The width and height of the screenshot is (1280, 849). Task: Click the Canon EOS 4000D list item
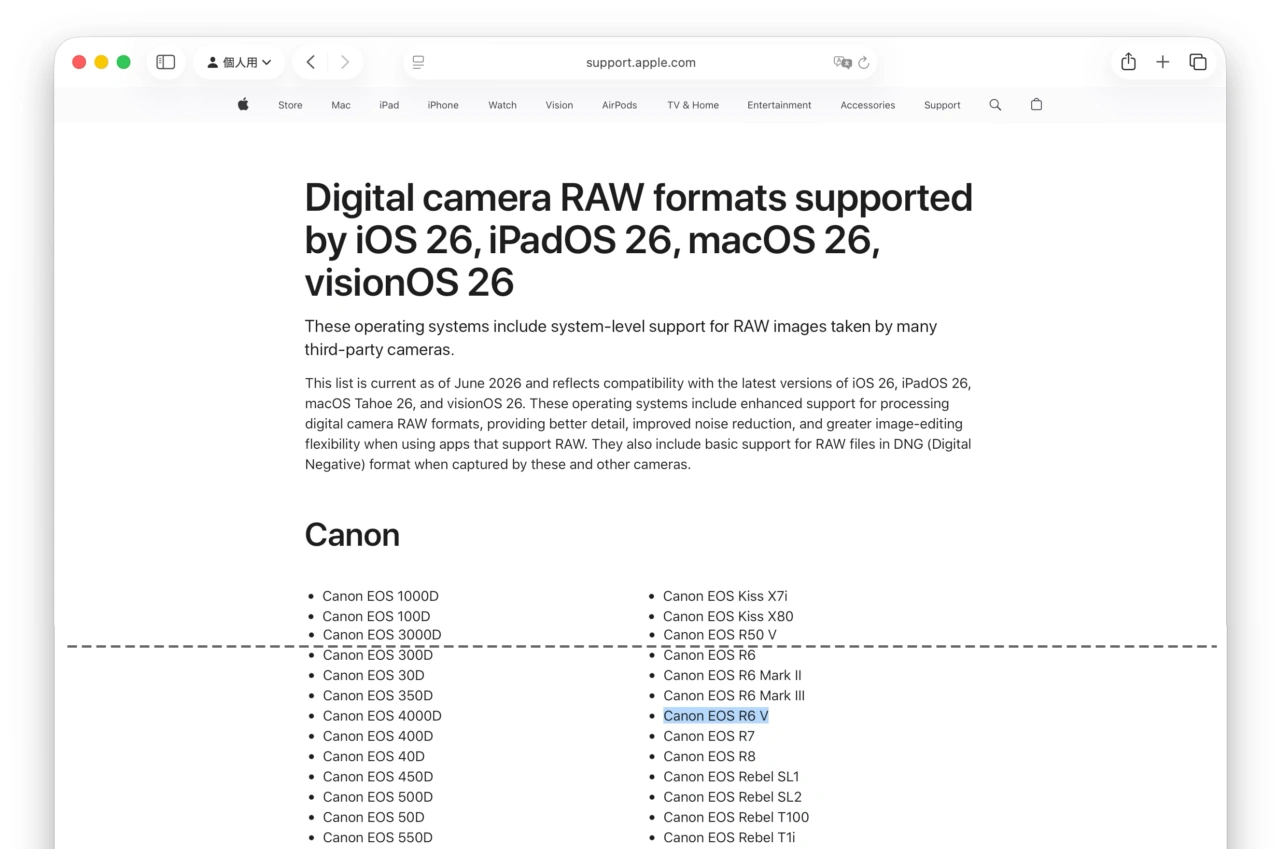pyautogui.click(x=381, y=716)
